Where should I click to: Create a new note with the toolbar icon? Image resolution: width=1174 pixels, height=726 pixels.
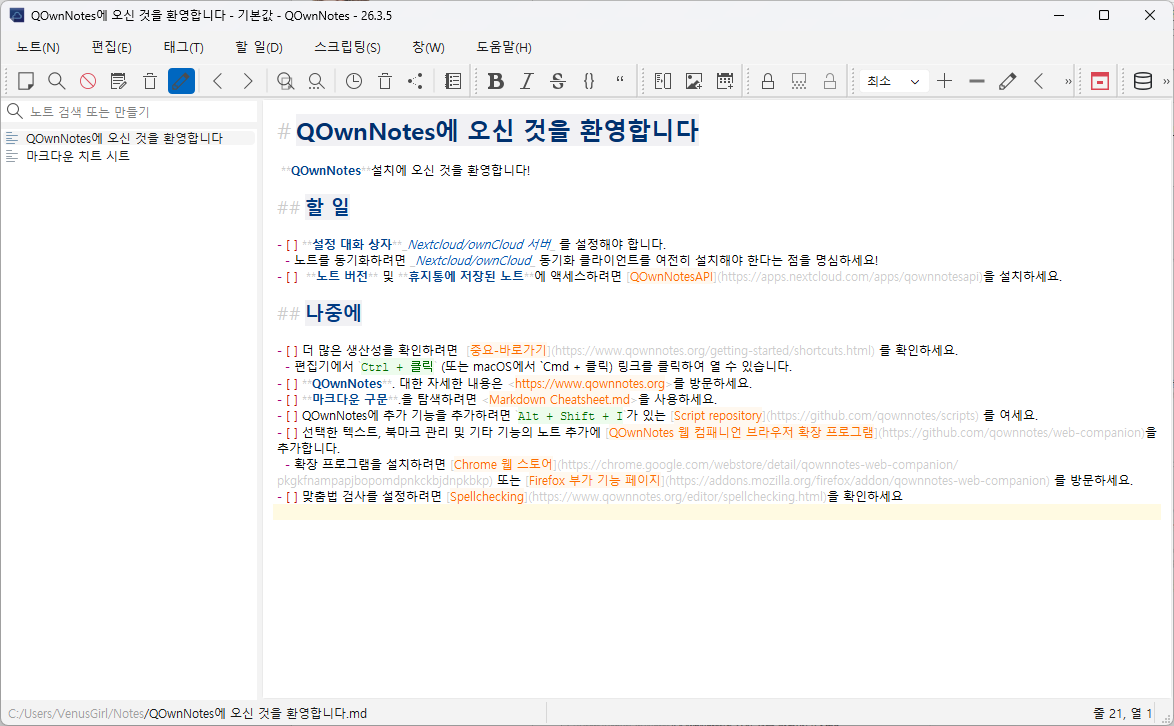tap(25, 81)
